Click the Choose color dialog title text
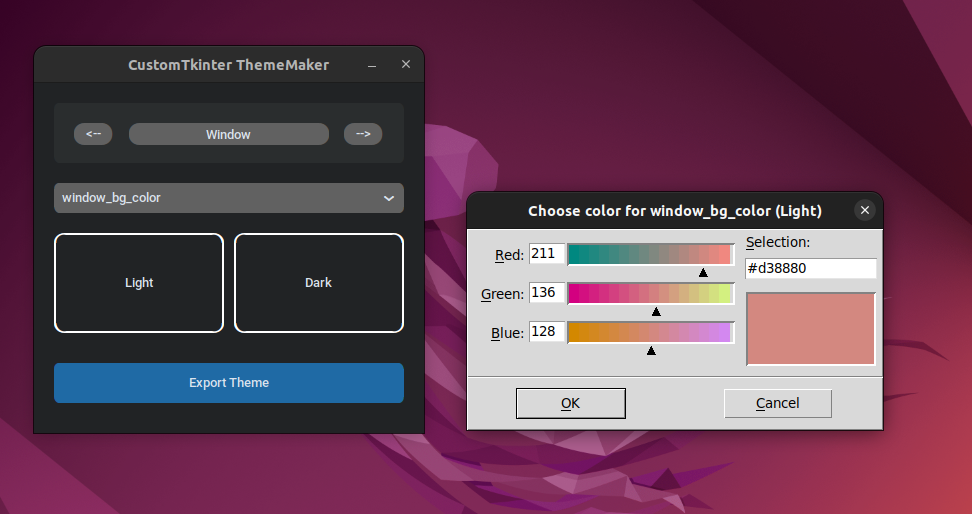This screenshot has height=514, width=972. click(675, 211)
